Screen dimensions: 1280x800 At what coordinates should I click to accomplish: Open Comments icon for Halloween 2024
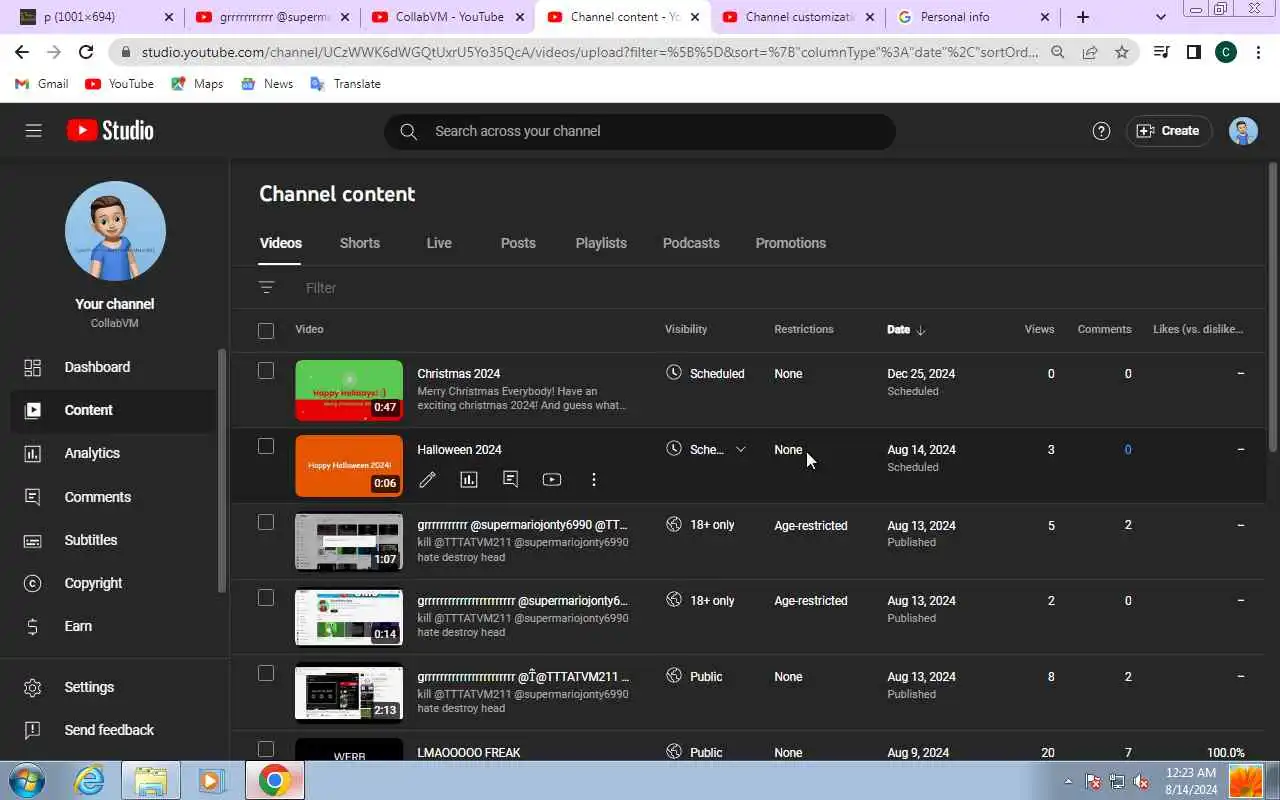click(x=510, y=480)
